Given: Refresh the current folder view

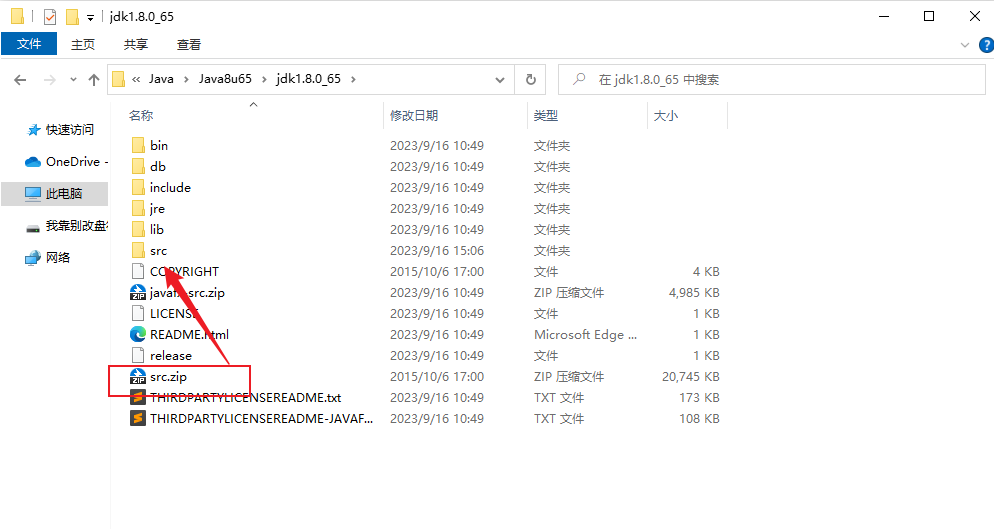Looking at the screenshot, I should point(531,79).
